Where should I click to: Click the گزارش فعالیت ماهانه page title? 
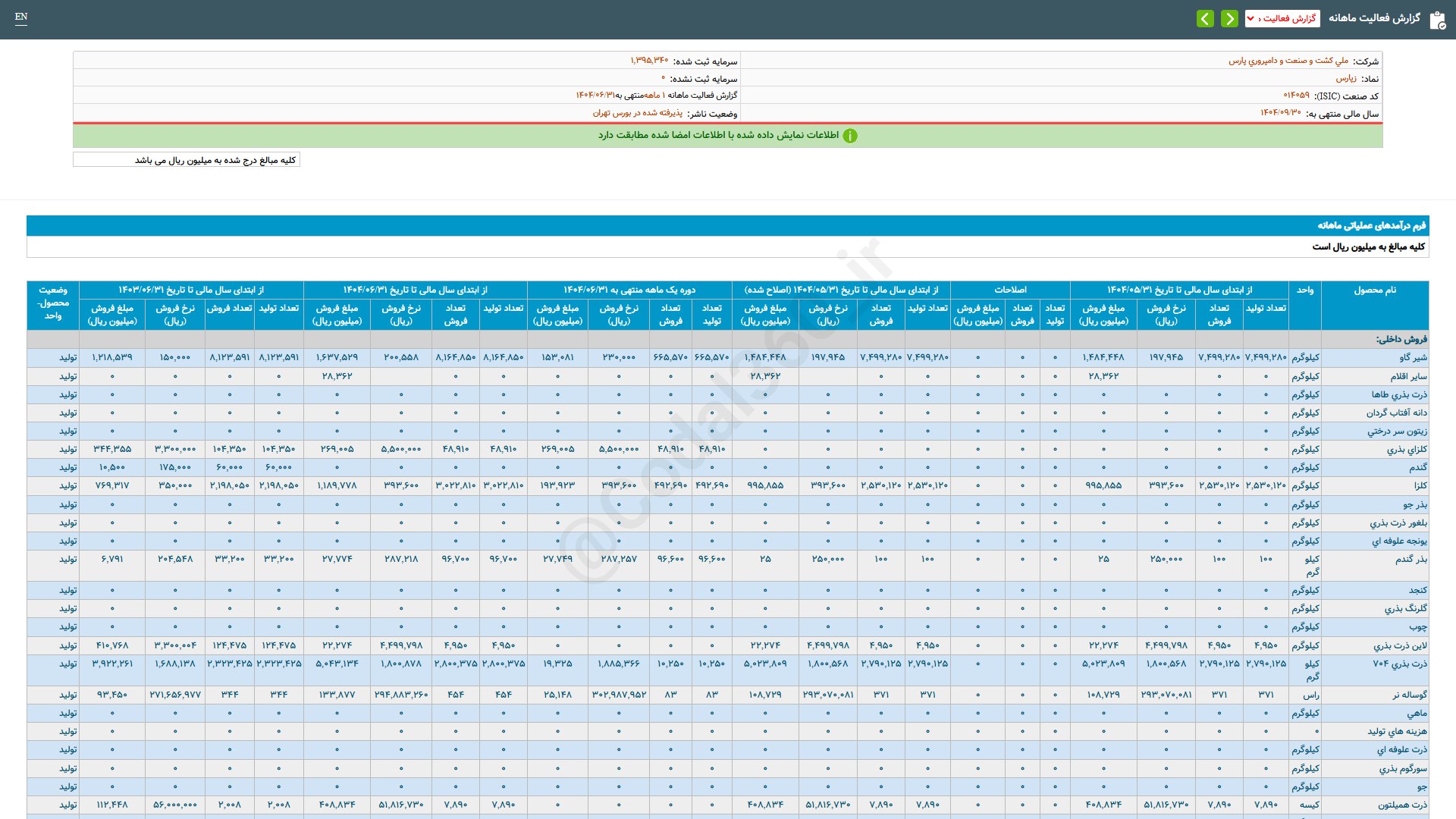pyautogui.click(x=1374, y=18)
